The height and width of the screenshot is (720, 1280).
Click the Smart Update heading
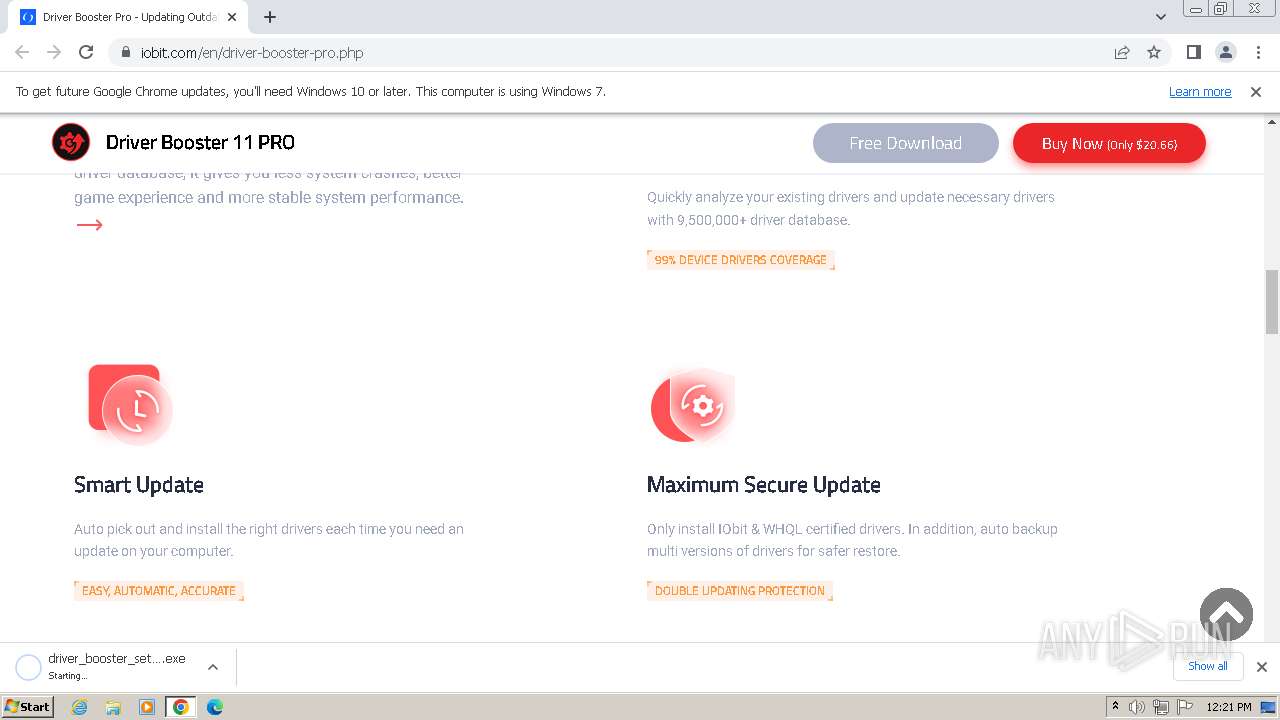pos(139,485)
